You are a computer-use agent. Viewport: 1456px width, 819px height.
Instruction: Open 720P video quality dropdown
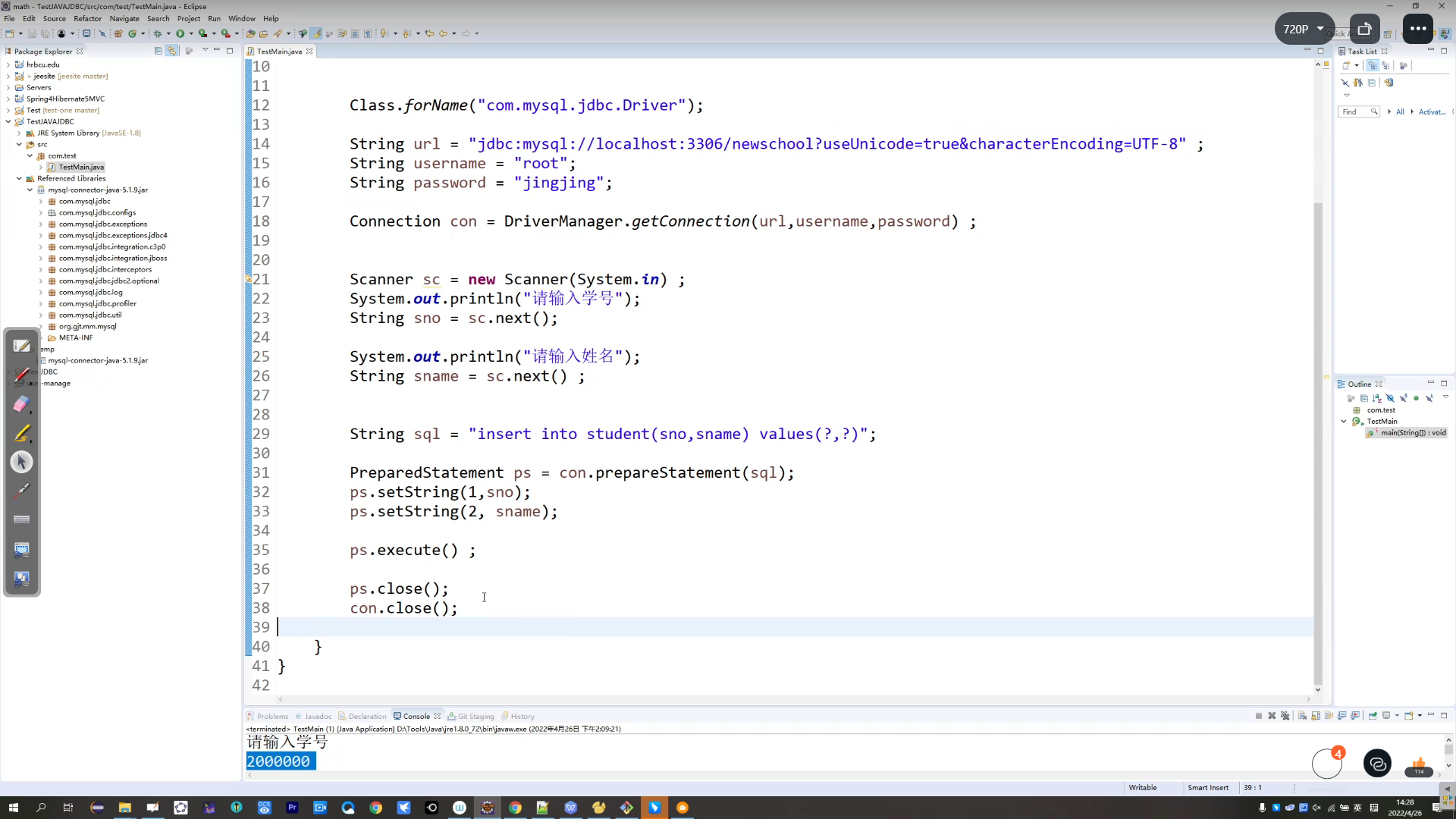tap(1304, 29)
